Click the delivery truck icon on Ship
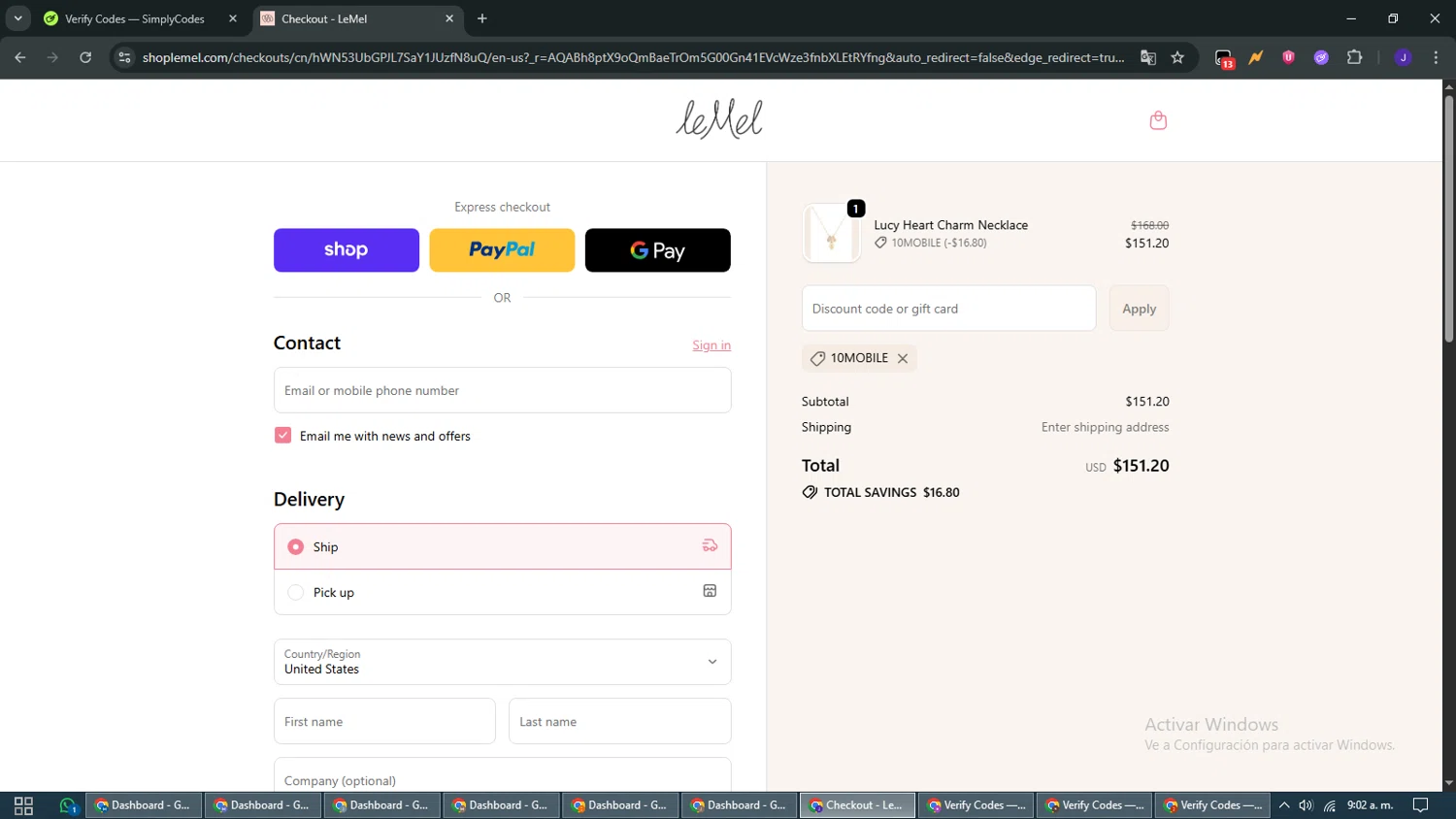1456x819 pixels. (710, 546)
